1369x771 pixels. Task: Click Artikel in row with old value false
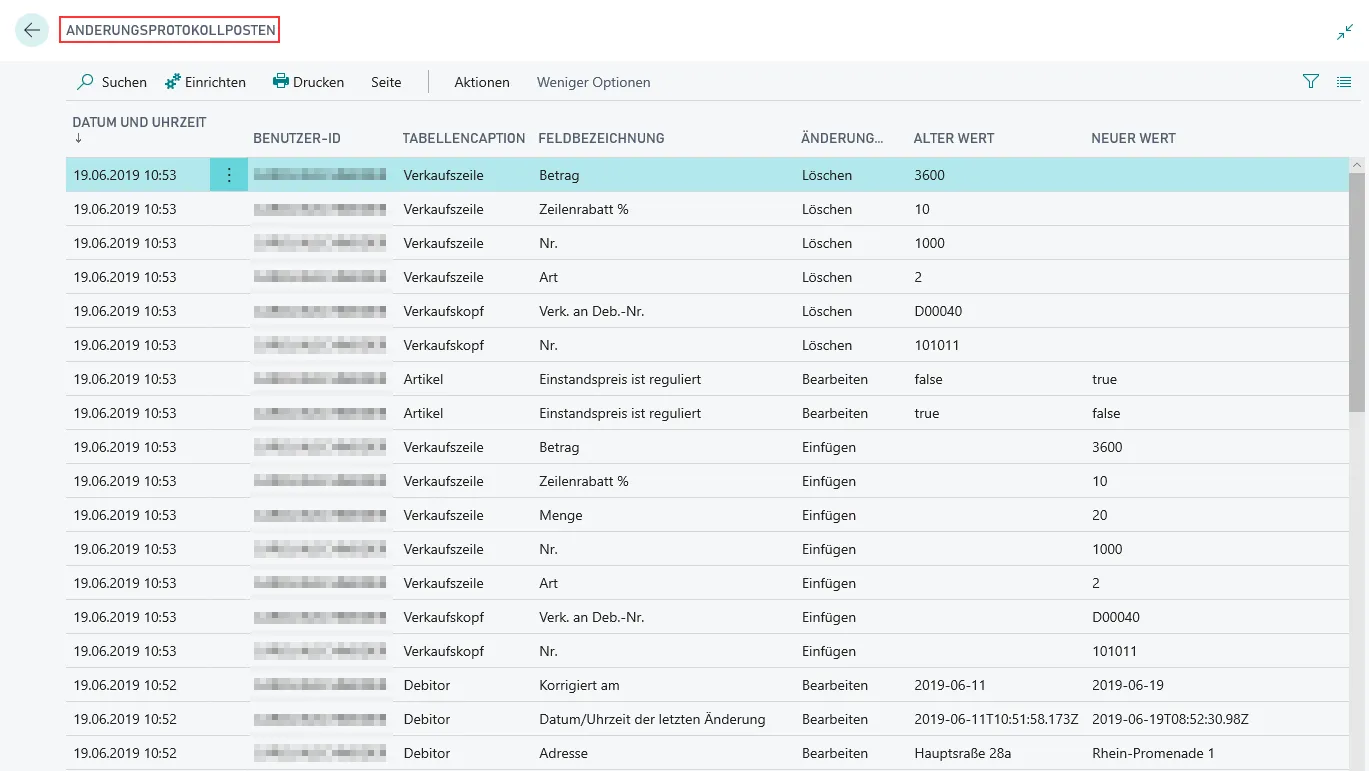pos(423,379)
